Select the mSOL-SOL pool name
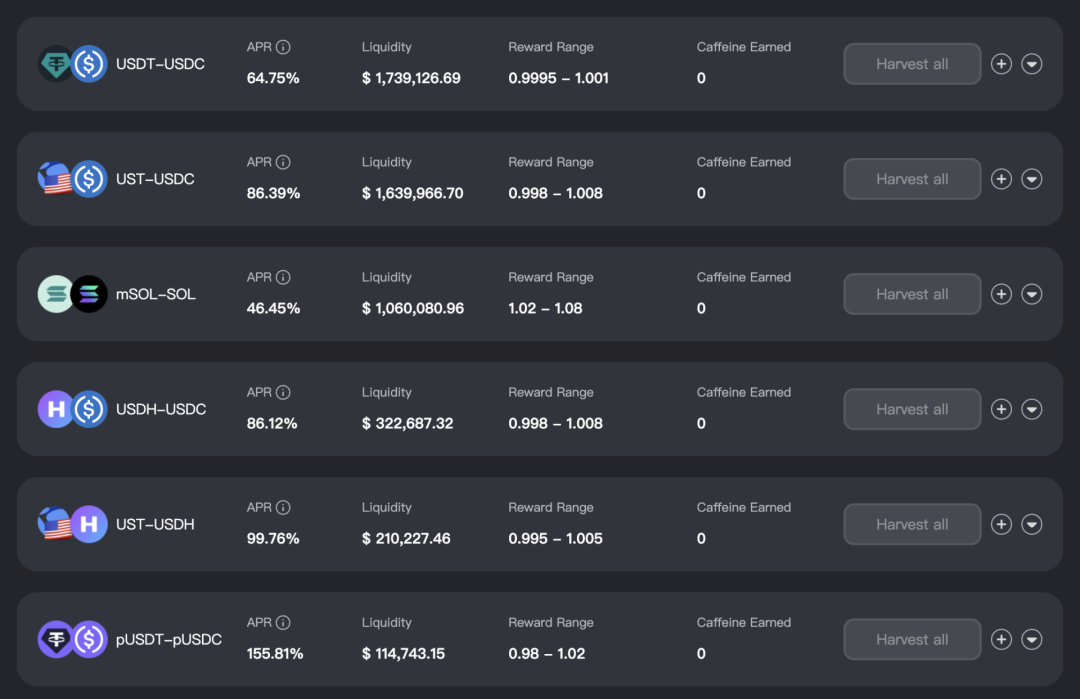1080x699 pixels. point(155,294)
